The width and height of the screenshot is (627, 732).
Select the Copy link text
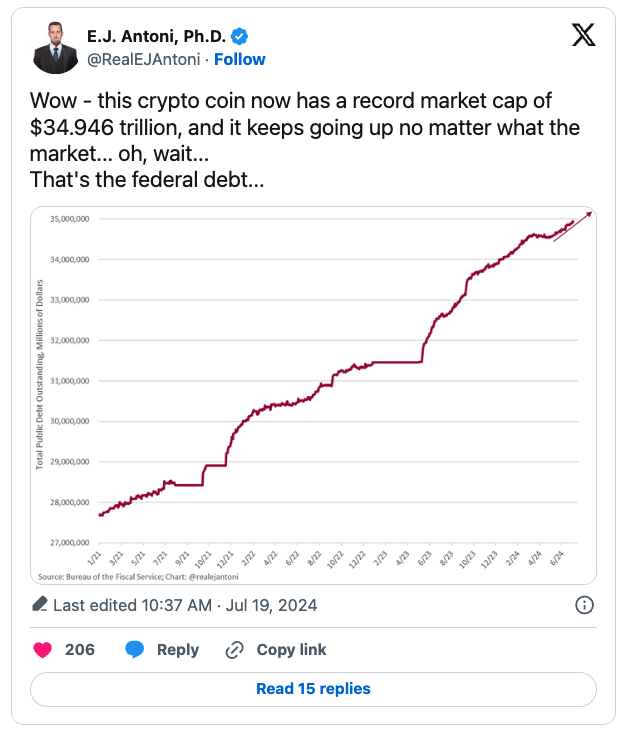pyautogui.click(x=291, y=650)
